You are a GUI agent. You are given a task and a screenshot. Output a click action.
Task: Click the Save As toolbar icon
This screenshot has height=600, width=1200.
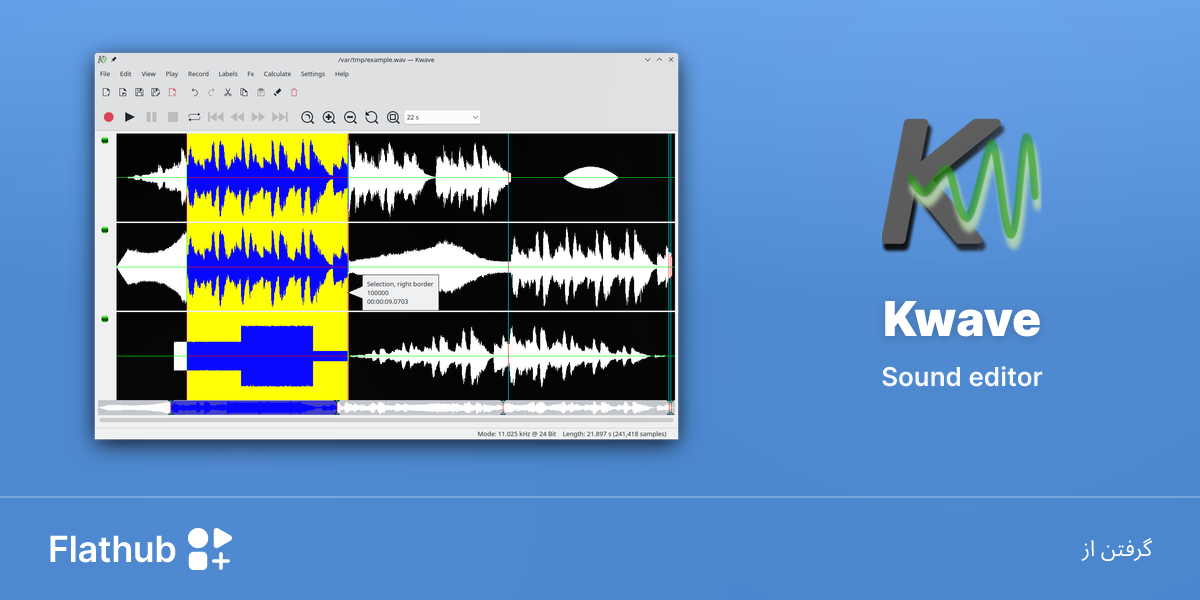pos(155,93)
